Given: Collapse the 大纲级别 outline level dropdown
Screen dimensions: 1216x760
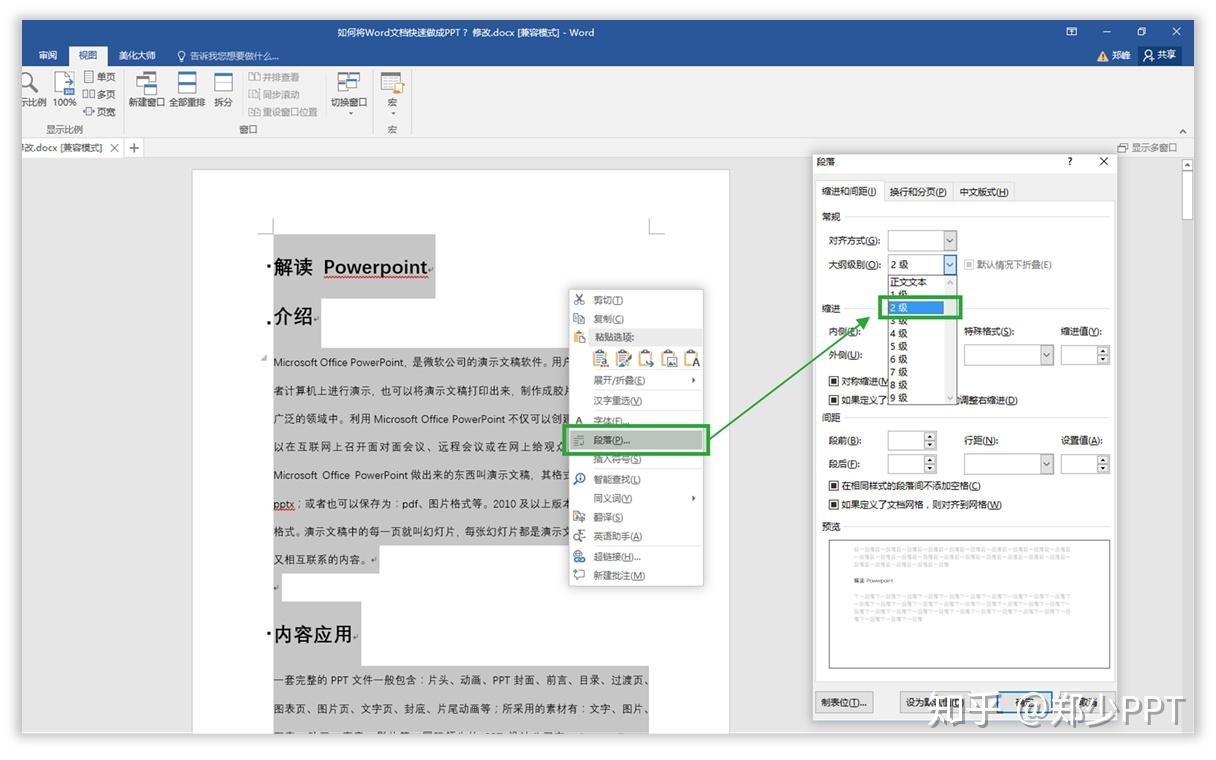Looking at the screenshot, I should click(950, 265).
